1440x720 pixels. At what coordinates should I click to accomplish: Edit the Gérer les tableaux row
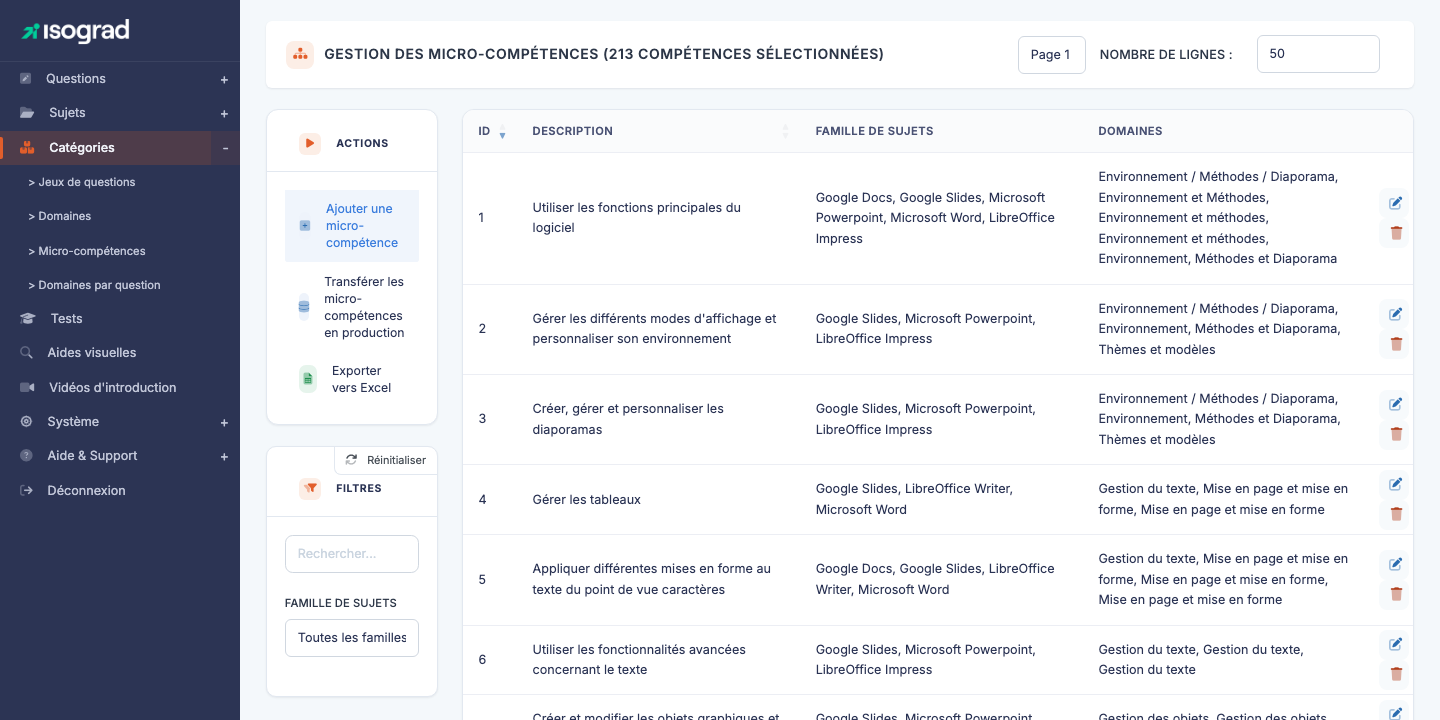click(1395, 484)
